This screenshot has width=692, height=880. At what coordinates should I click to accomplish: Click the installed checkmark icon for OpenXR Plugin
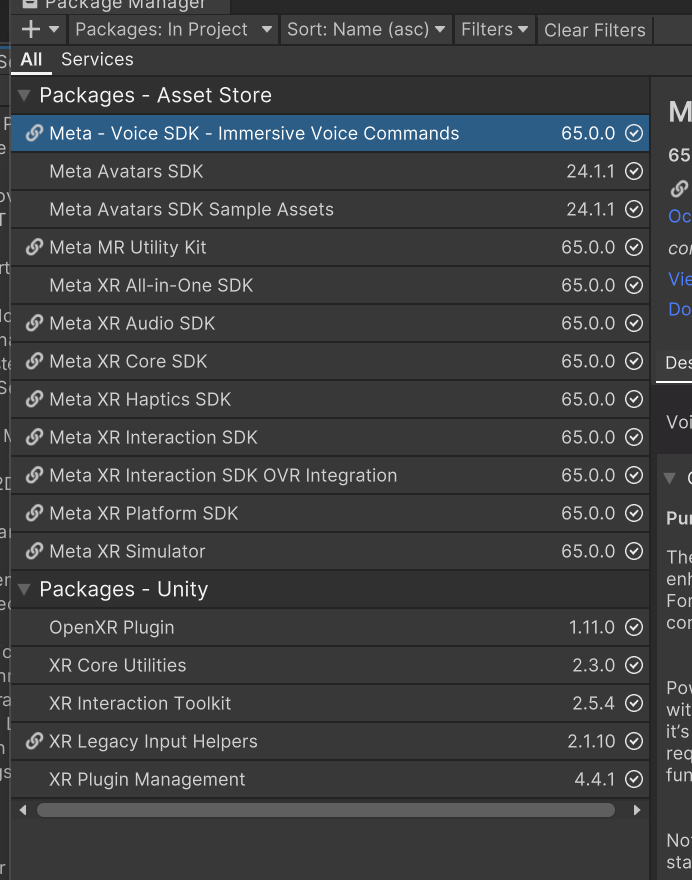(x=634, y=627)
